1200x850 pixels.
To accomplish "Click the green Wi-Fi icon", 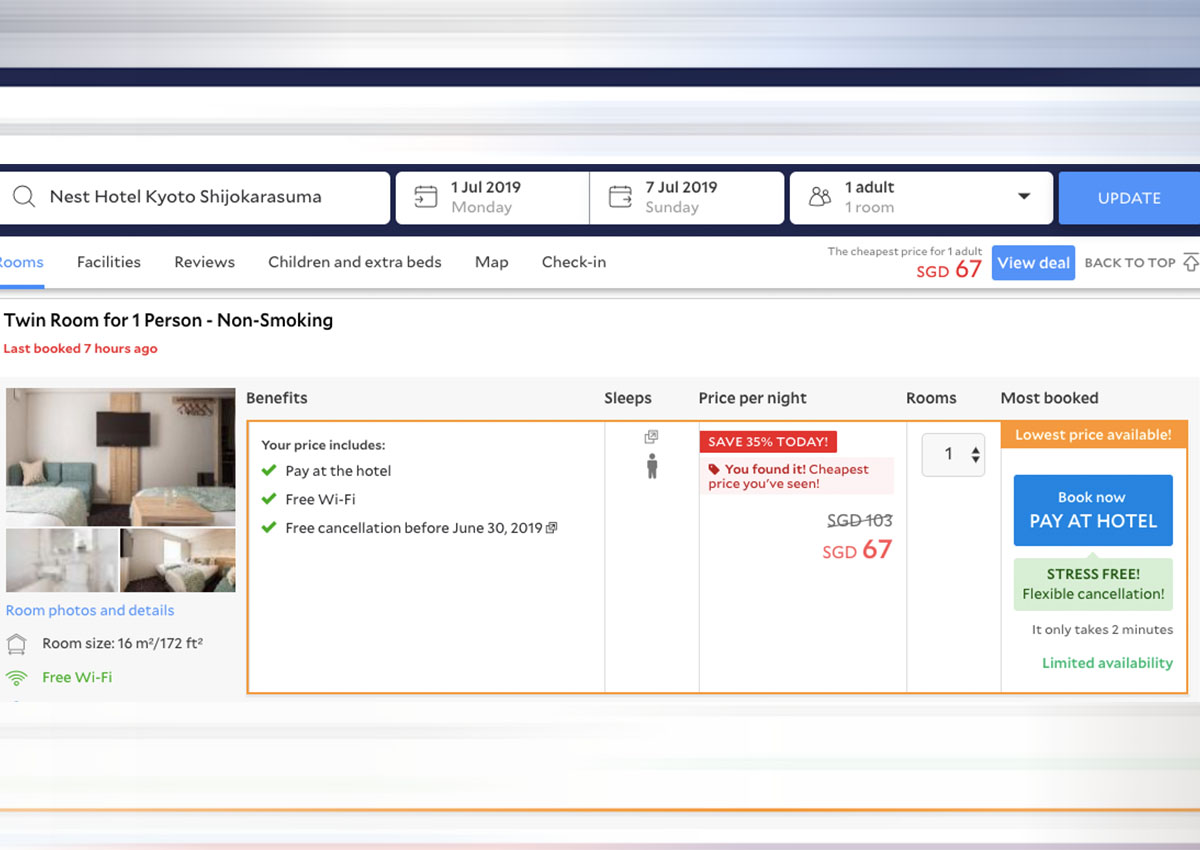I will click(x=17, y=678).
